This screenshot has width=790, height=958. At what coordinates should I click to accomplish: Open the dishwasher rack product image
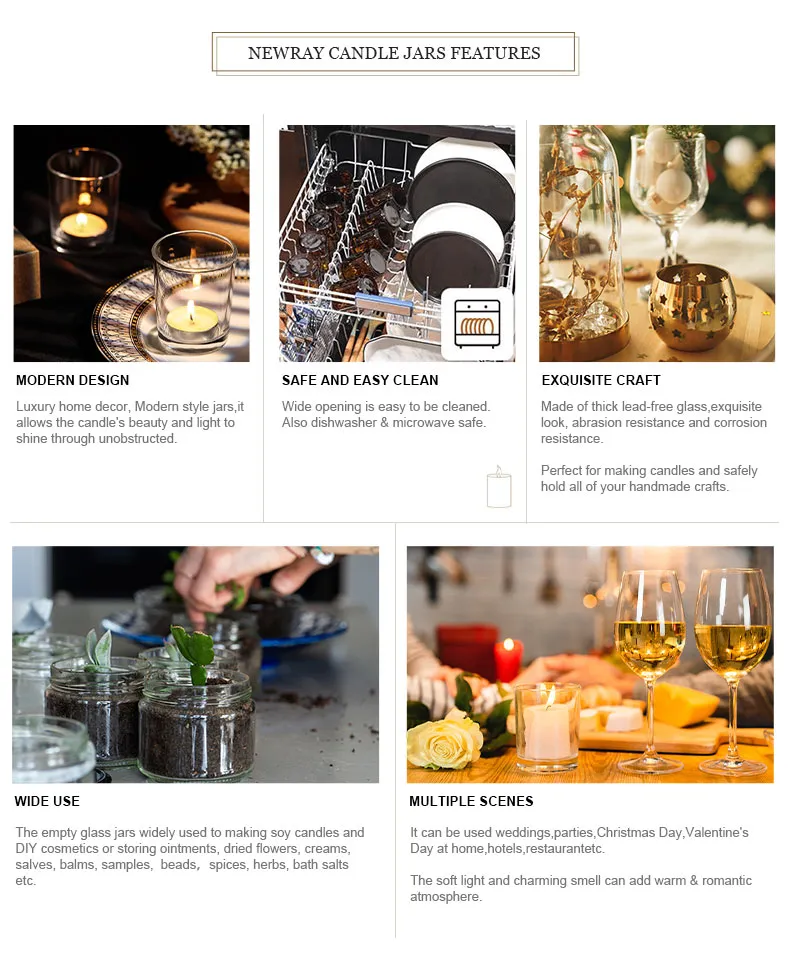click(397, 243)
